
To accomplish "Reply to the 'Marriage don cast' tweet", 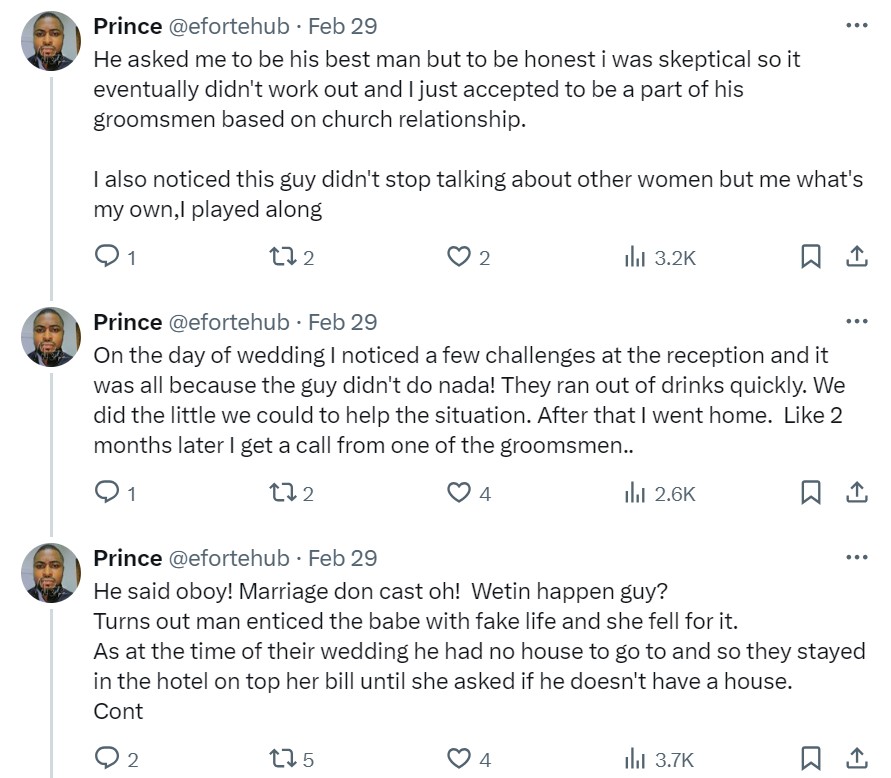I will click(x=107, y=759).
